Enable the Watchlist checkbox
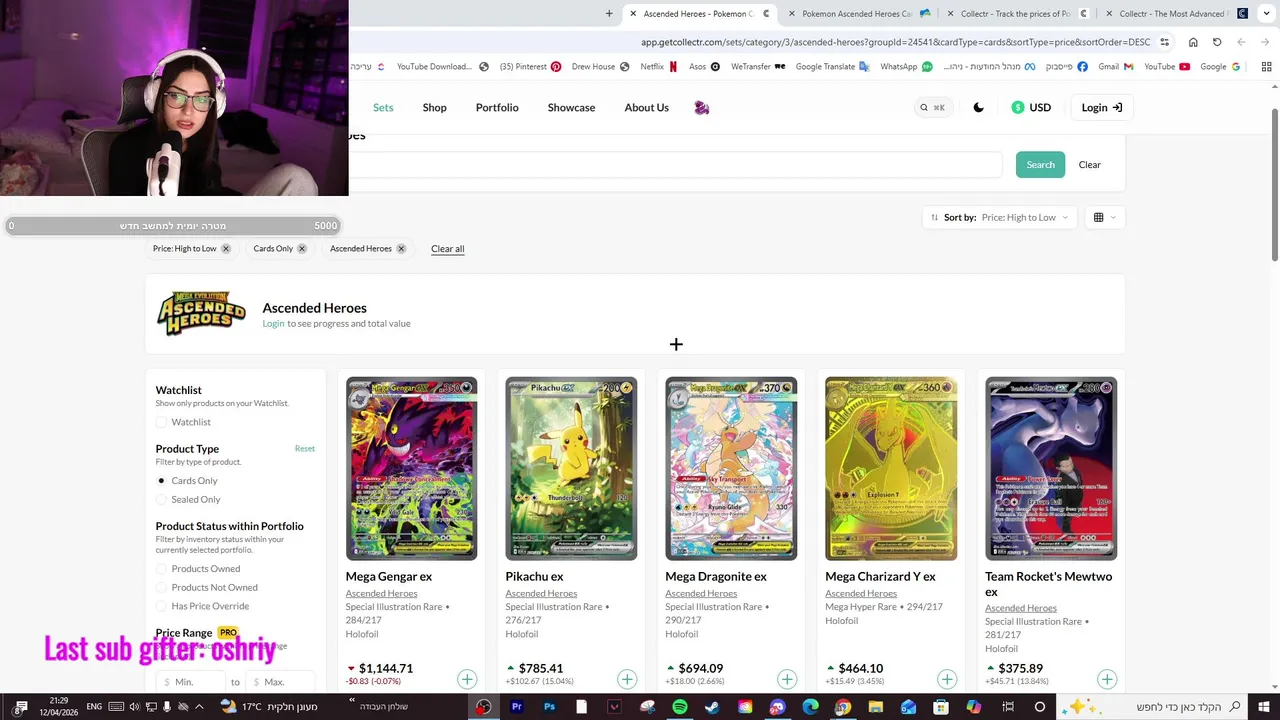The width and height of the screenshot is (1280, 720). click(x=161, y=422)
